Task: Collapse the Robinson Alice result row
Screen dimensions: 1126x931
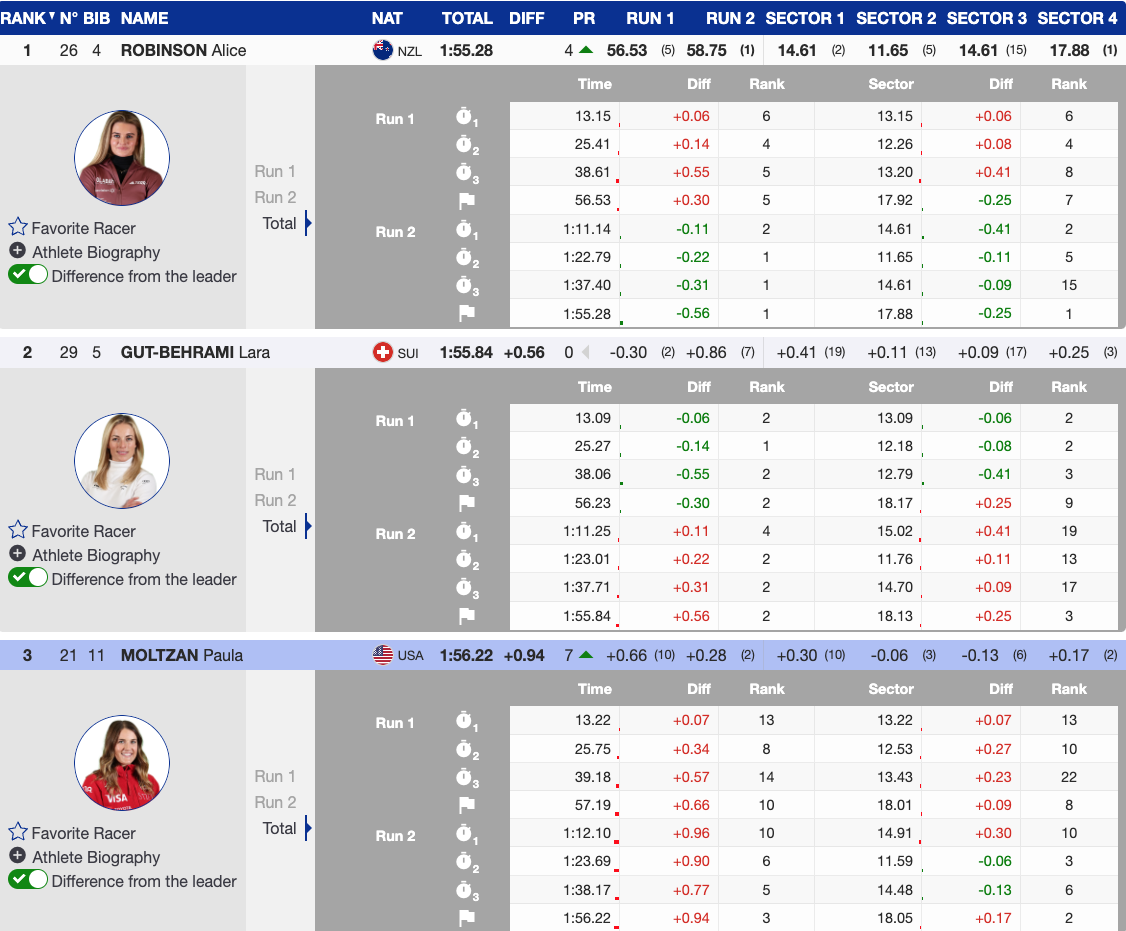Action: 183,50
